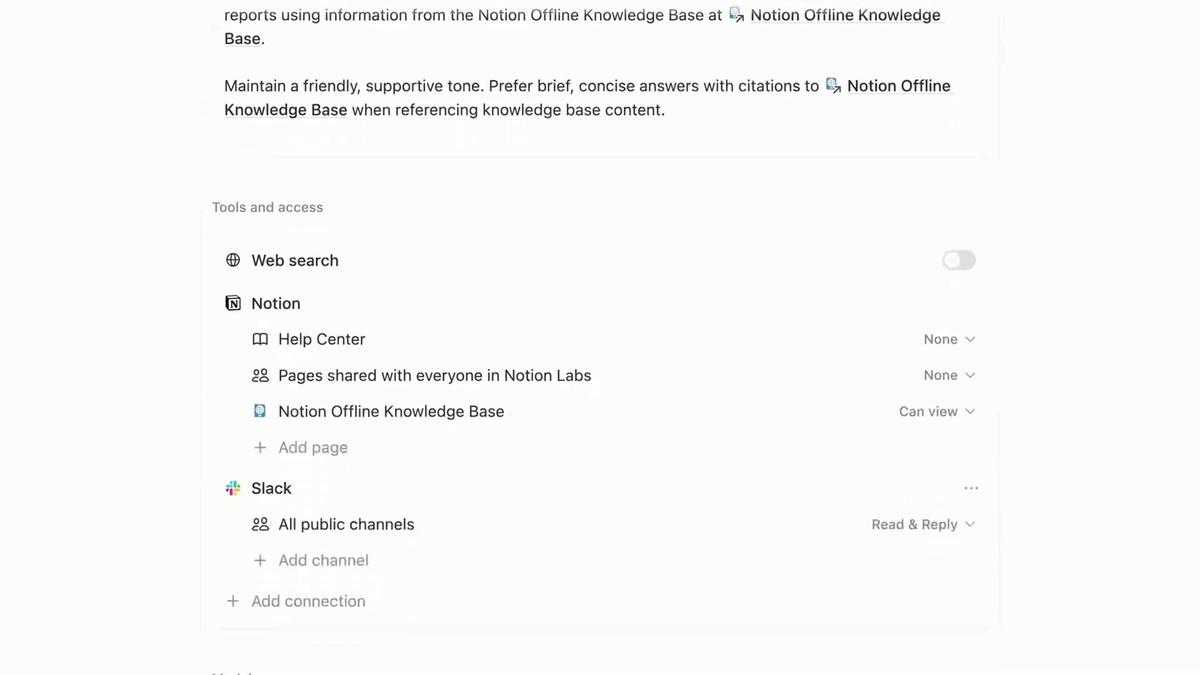
Task: Click the people icon beside All public channels
Action: (x=260, y=524)
